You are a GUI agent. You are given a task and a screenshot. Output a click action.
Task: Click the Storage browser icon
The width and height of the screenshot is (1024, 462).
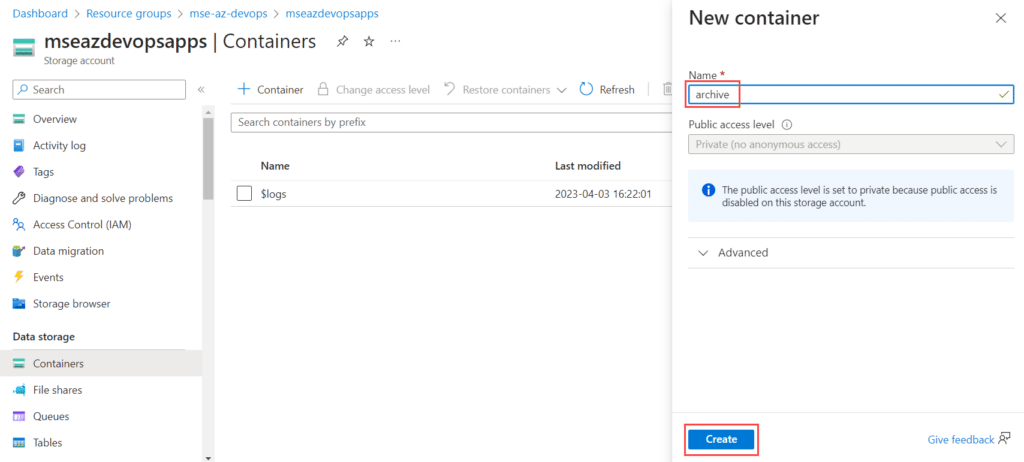(x=19, y=304)
